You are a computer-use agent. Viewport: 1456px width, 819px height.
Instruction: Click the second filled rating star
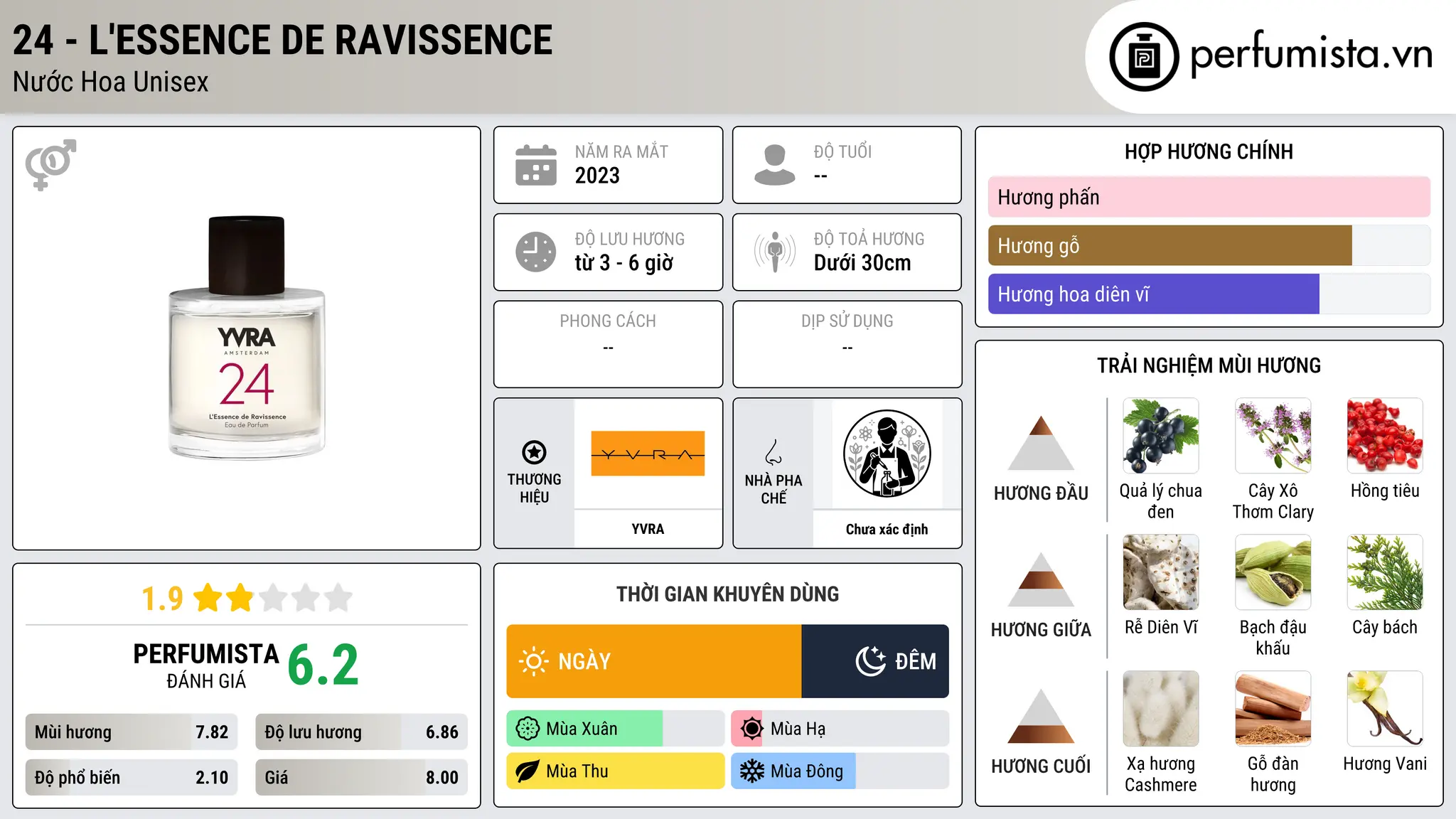point(240,598)
